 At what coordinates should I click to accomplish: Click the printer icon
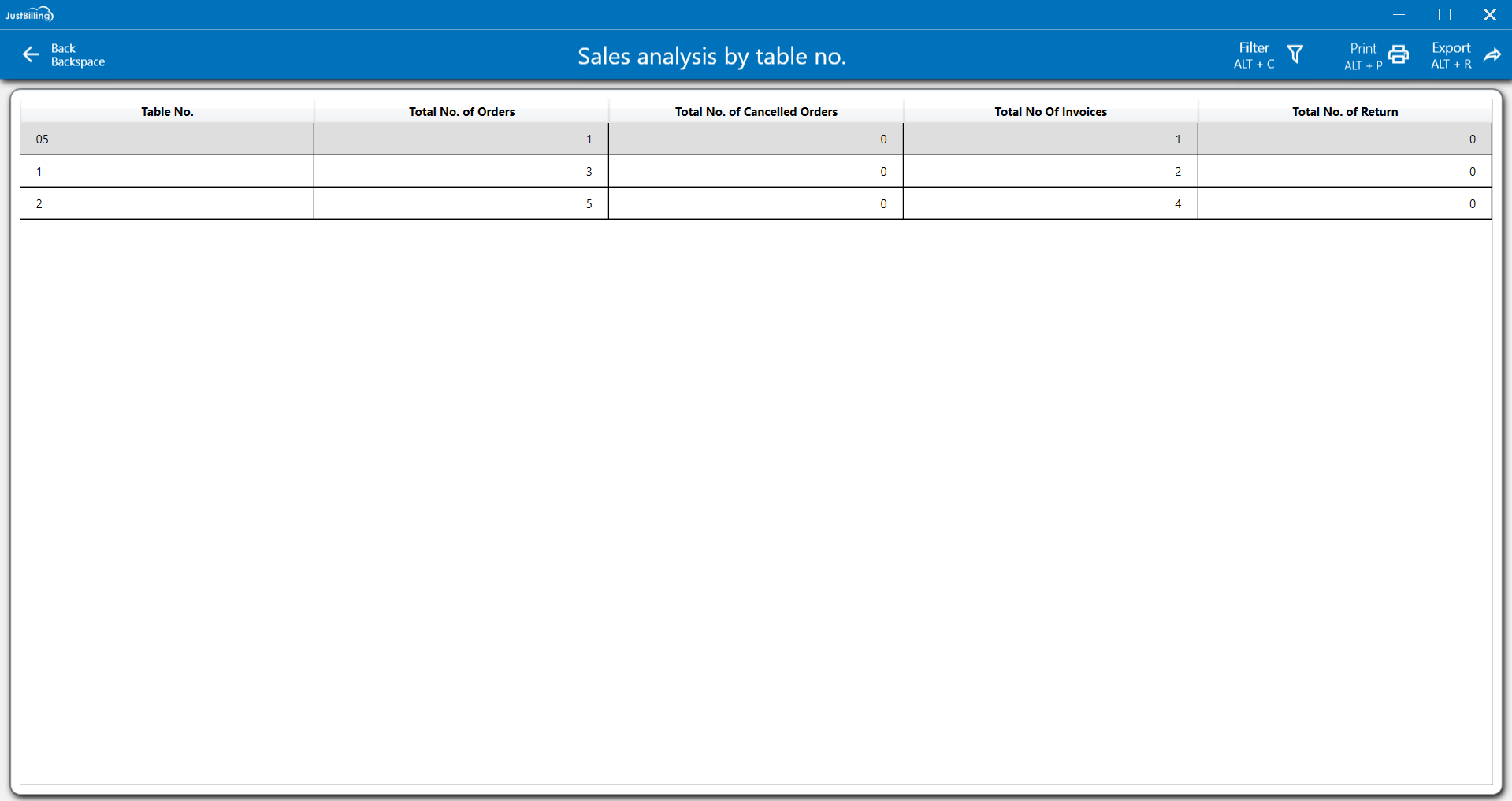(1399, 54)
